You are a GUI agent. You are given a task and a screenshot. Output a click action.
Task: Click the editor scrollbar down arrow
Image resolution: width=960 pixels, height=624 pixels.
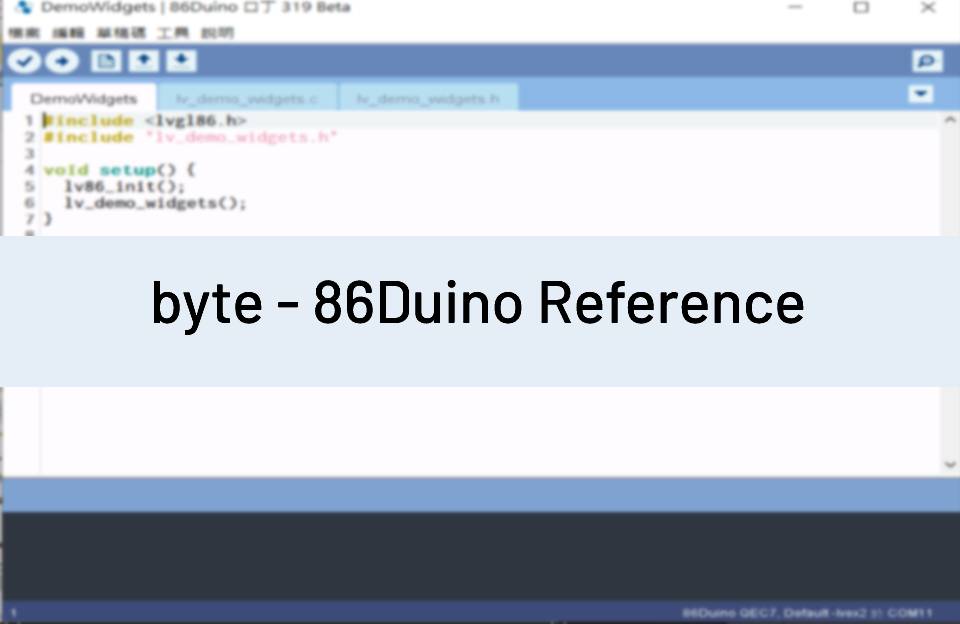(950, 464)
